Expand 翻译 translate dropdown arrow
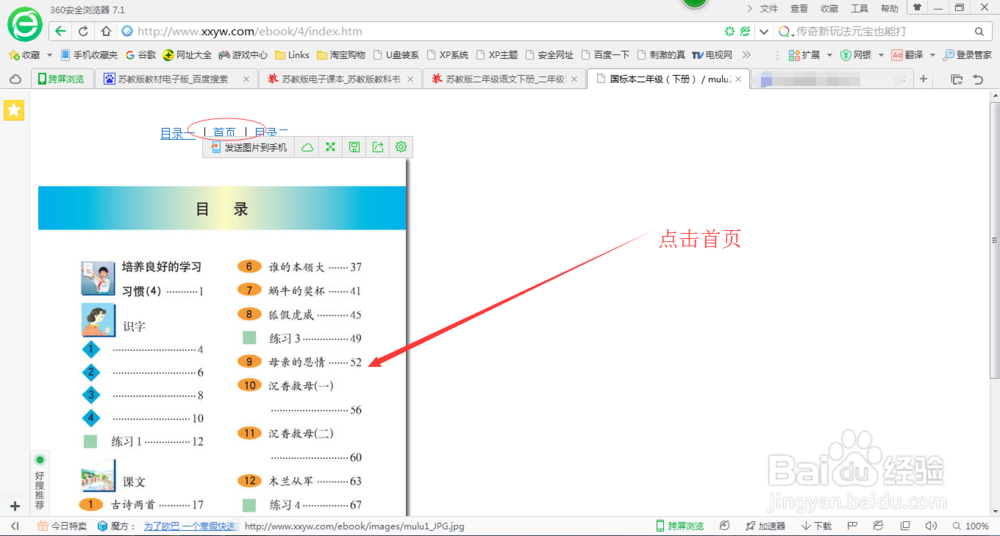This screenshot has height=536, width=1000. pyautogui.click(x=932, y=56)
